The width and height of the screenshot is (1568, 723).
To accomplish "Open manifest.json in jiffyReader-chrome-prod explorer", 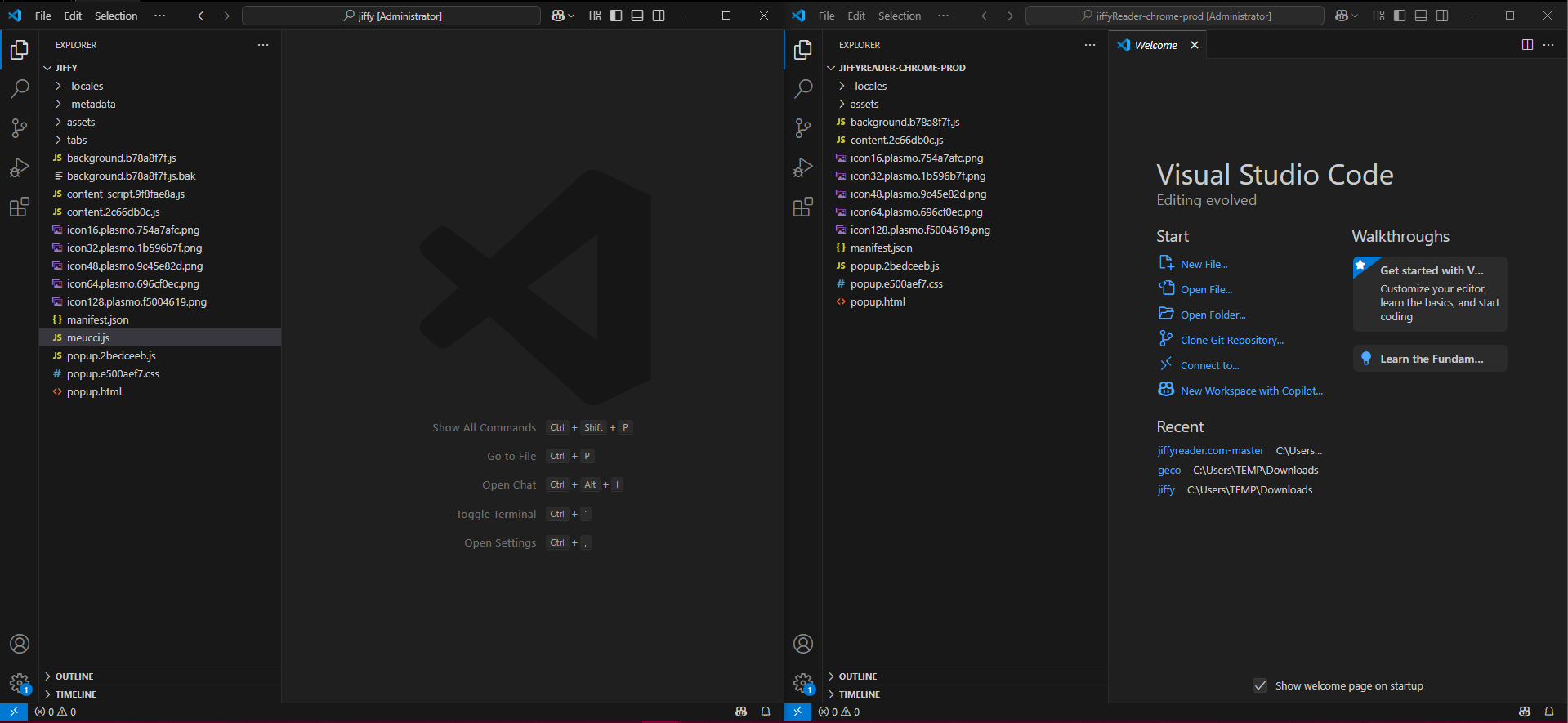I will pyautogui.click(x=965, y=248).
